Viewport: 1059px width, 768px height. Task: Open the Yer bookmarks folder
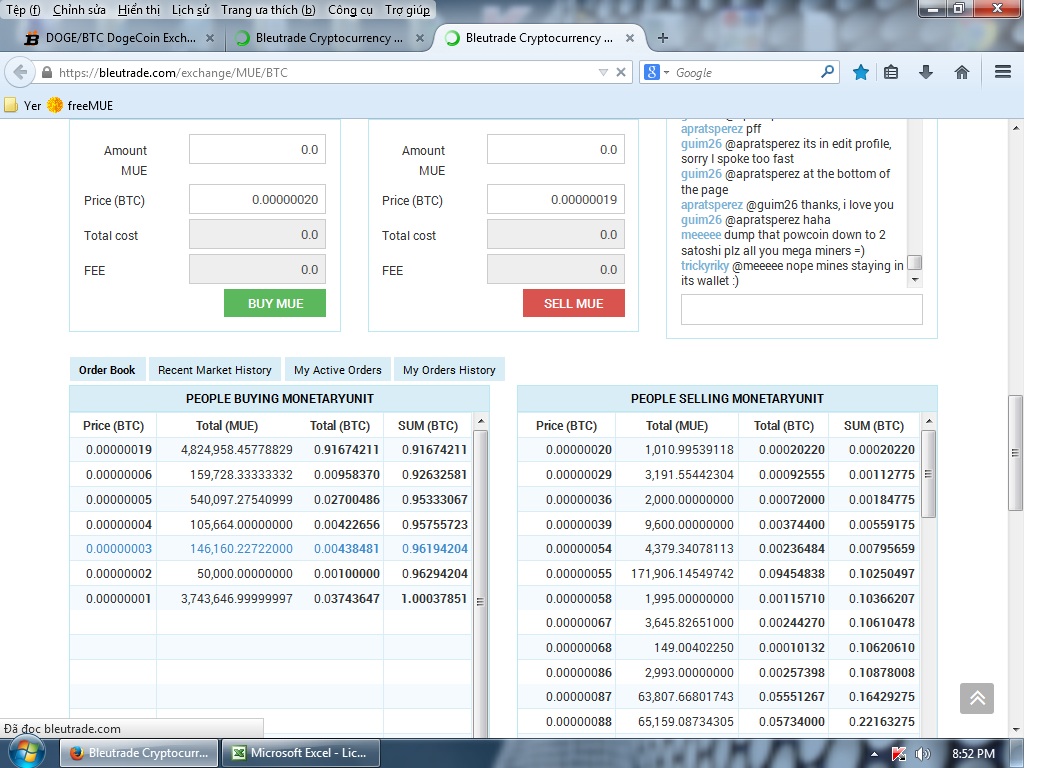click(x=23, y=105)
